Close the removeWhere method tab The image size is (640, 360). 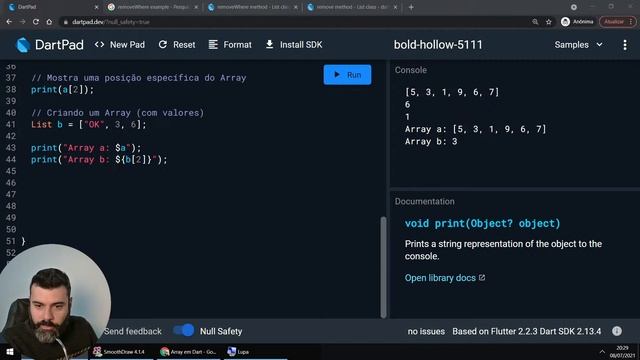point(296,7)
